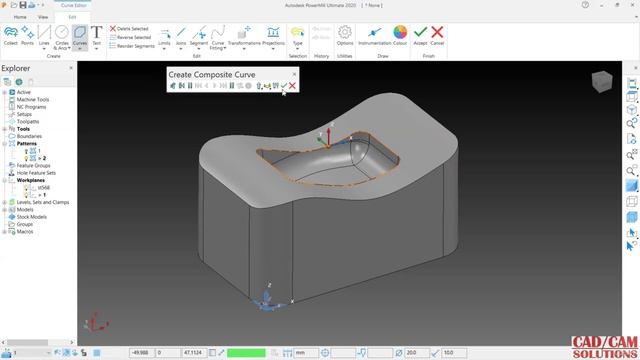Expand the Macros node in Explorer
Image resolution: width=640 pixels, height=360 pixels.
pyautogui.click(x=4, y=232)
